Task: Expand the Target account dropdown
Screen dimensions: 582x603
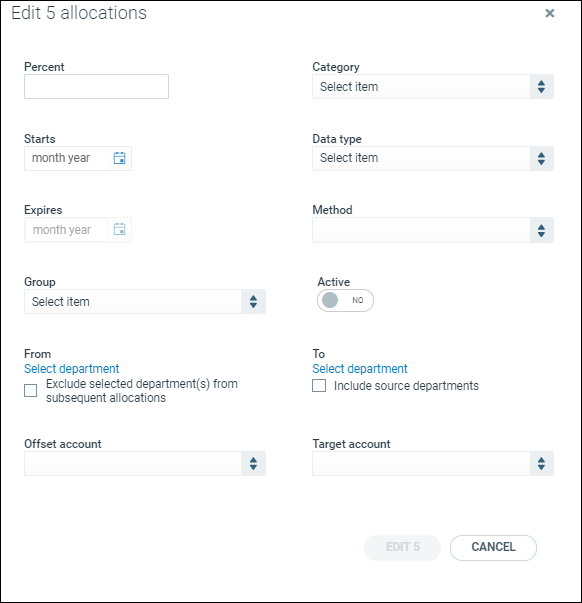Action: point(433,463)
